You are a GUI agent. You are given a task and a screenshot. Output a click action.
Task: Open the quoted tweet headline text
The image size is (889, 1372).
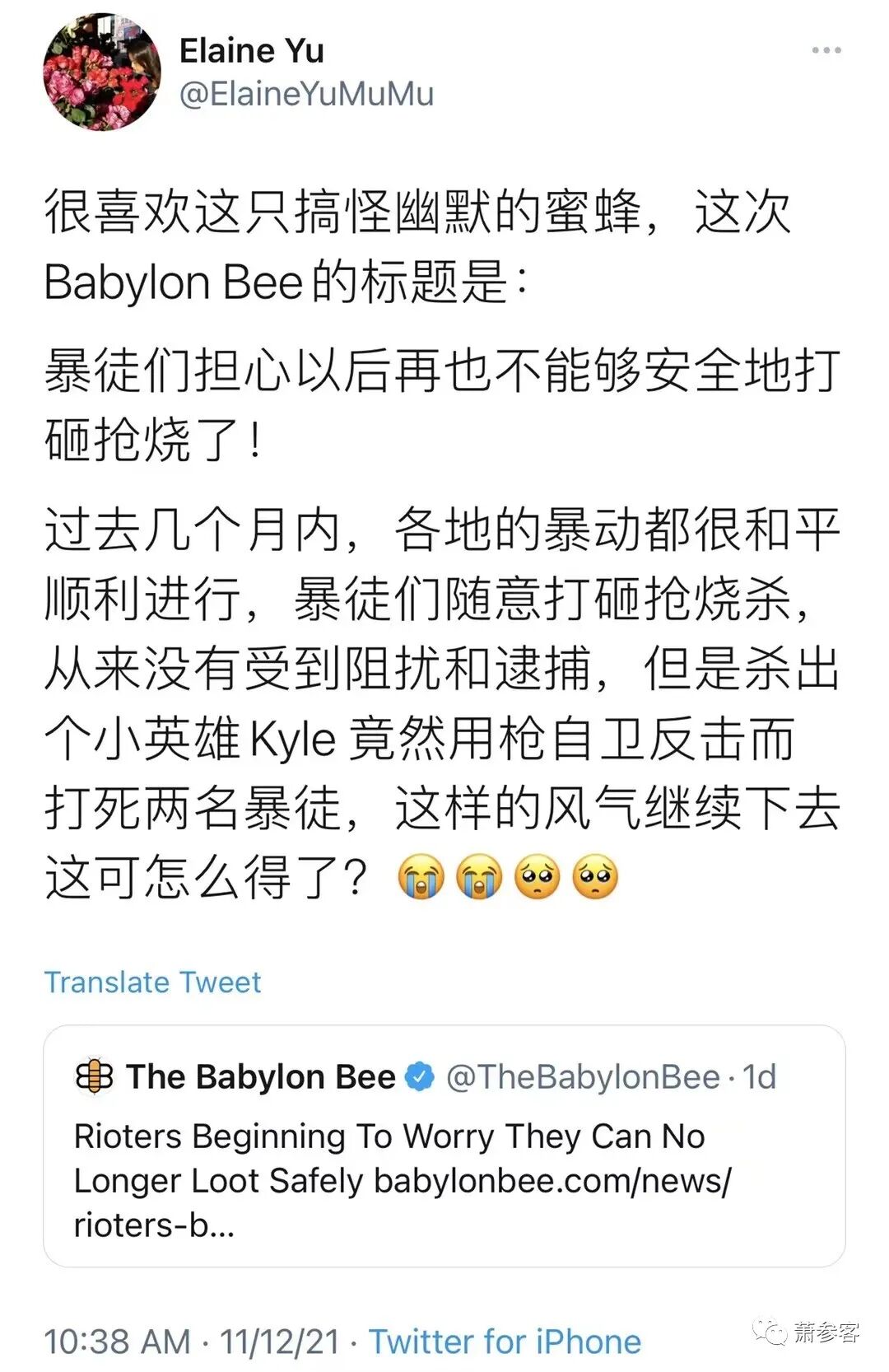(x=389, y=1158)
